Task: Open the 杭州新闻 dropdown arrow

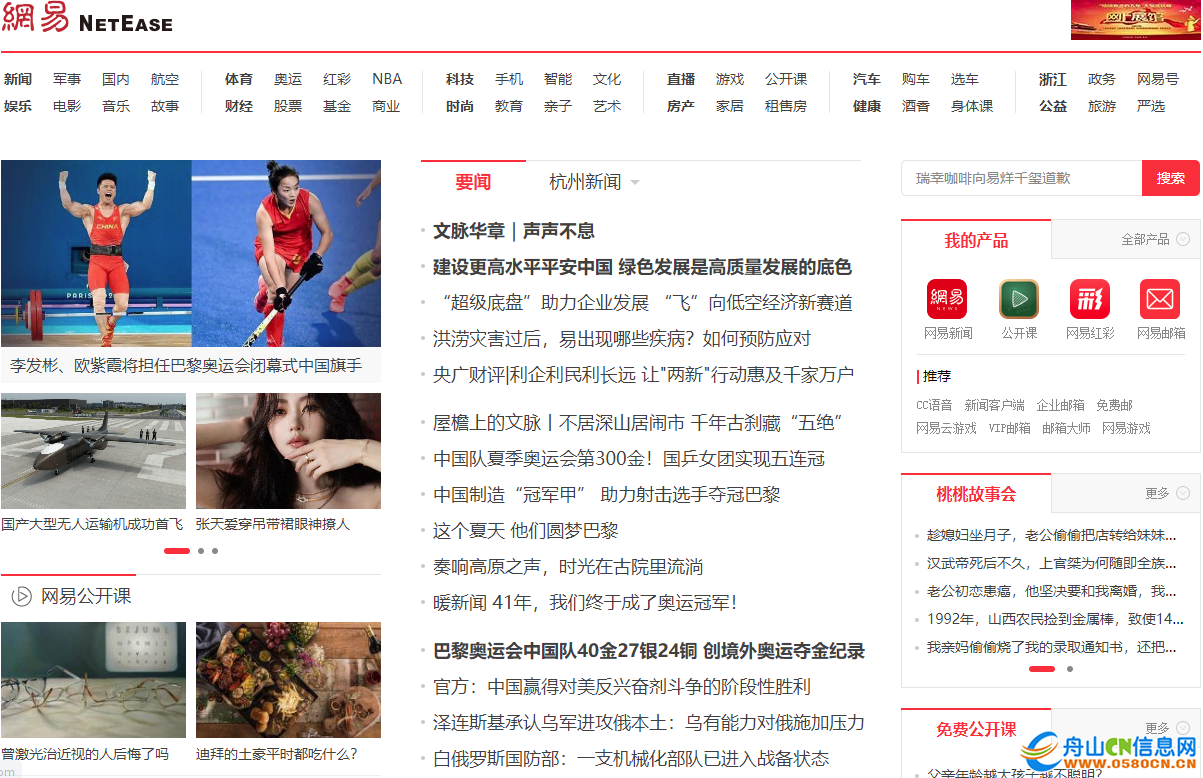Action: pyautogui.click(x=634, y=183)
